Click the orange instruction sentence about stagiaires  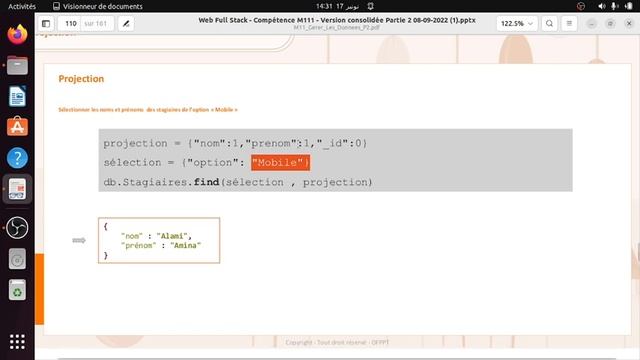tap(148, 109)
